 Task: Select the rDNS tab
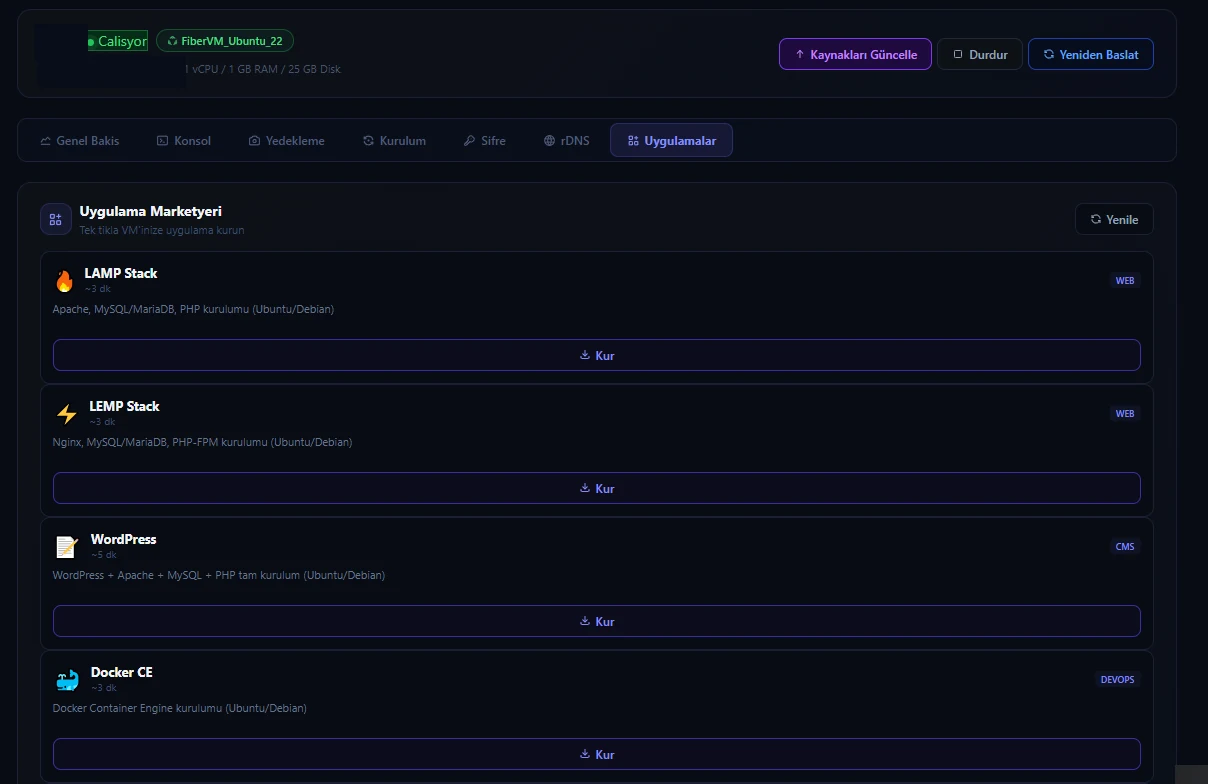pyautogui.click(x=567, y=141)
